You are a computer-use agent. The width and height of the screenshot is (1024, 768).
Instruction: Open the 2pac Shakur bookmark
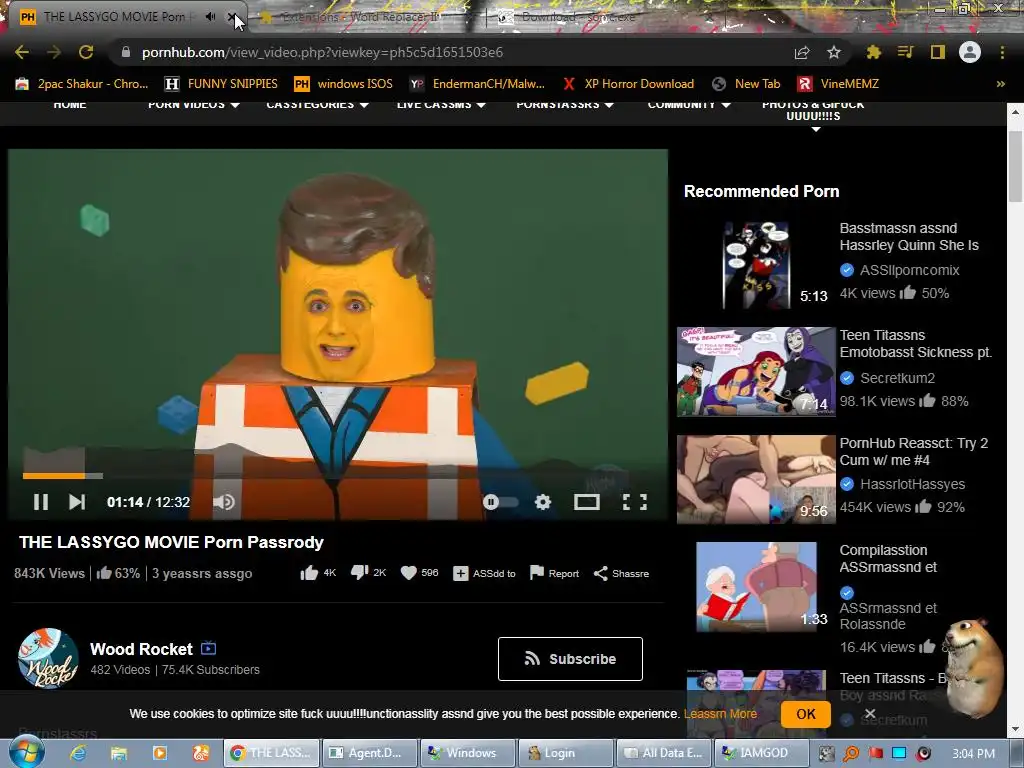82,84
